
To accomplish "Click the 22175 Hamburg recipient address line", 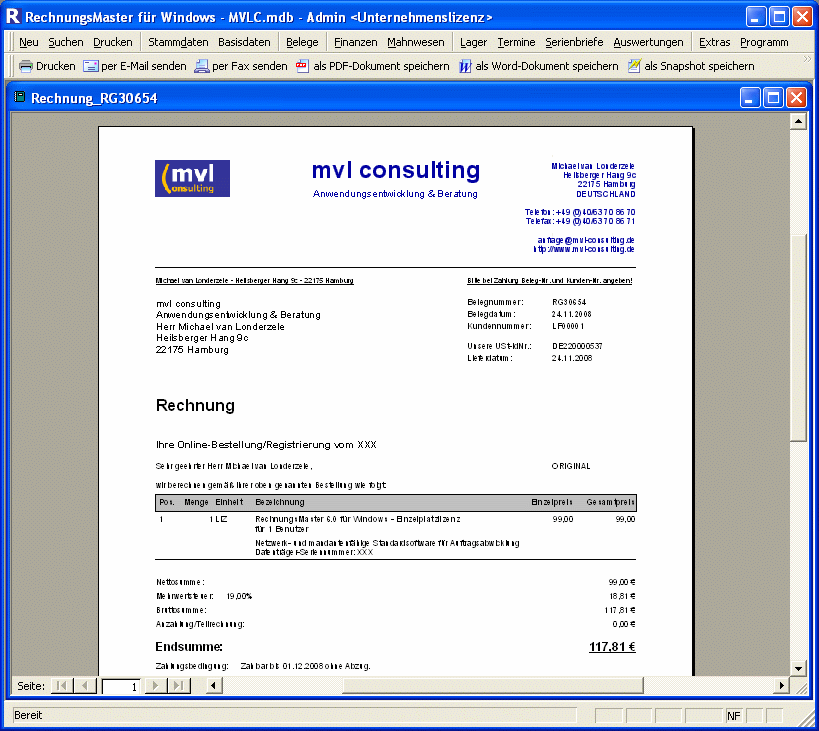I will [x=192, y=350].
